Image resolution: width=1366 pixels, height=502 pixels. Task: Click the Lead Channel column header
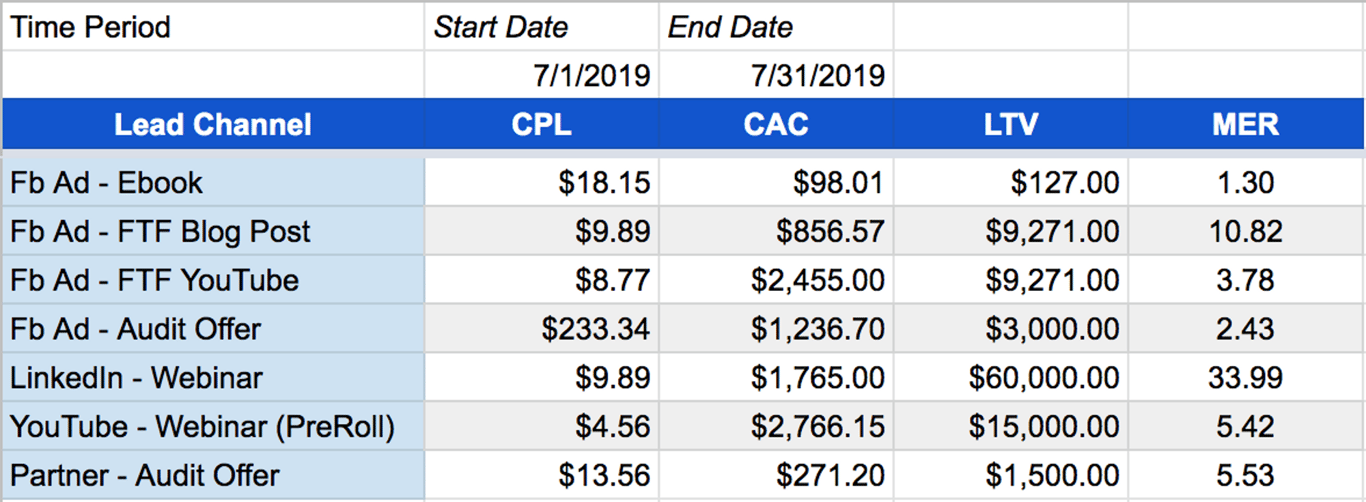213,124
